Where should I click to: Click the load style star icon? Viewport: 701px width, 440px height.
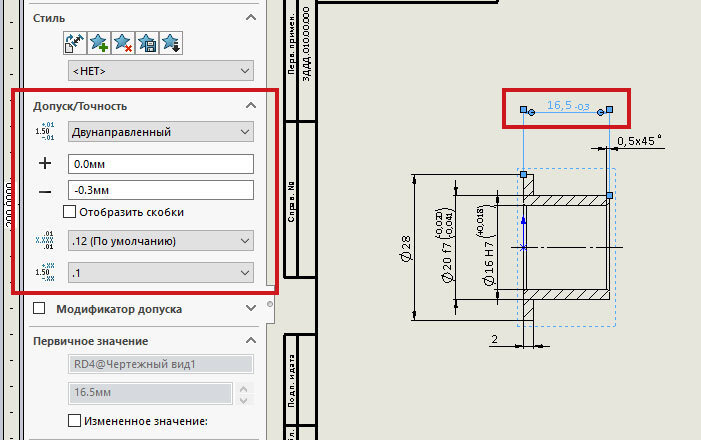[171, 43]
